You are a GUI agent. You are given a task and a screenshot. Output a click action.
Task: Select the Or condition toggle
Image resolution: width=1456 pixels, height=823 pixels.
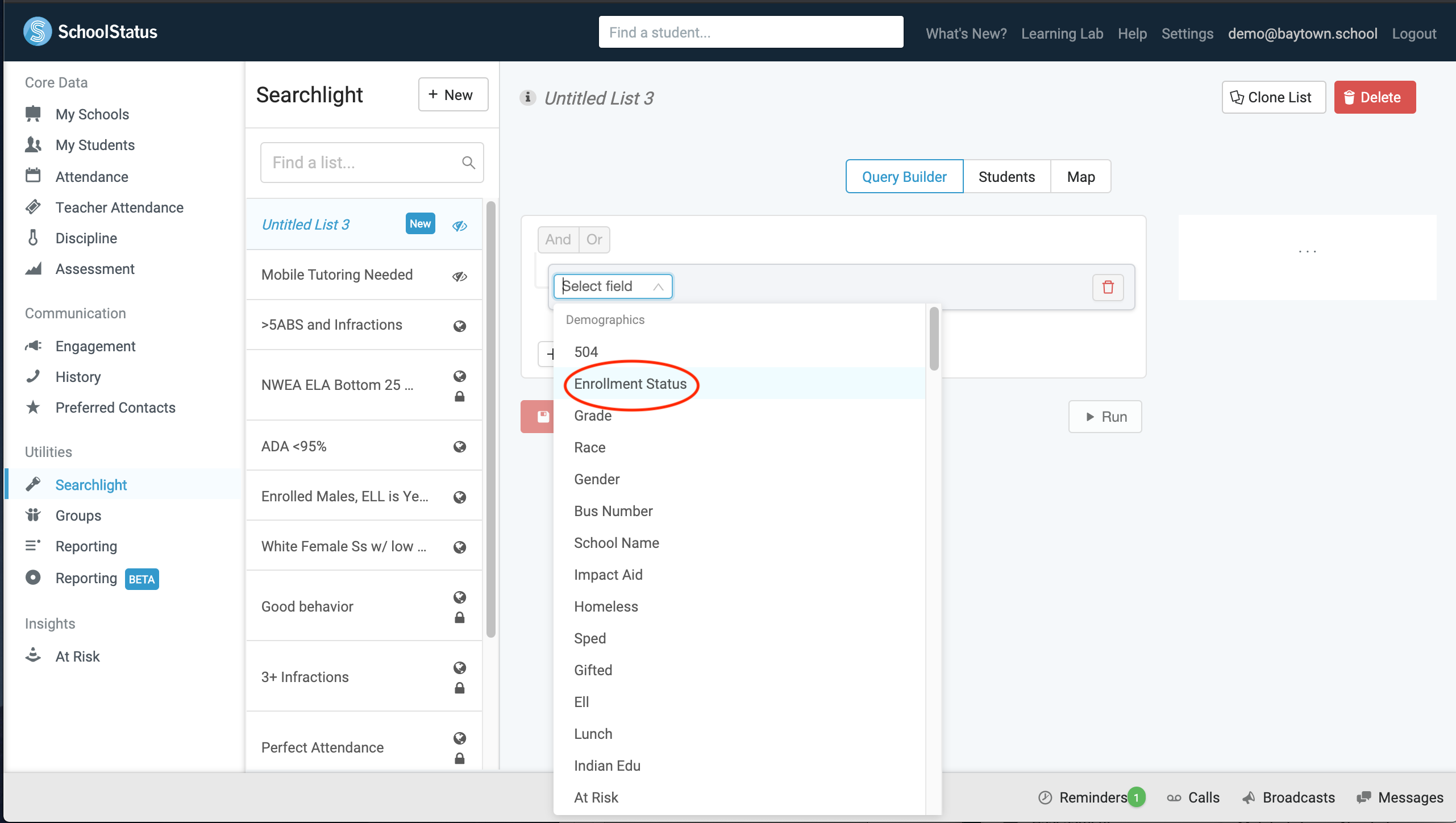(594, 239)
